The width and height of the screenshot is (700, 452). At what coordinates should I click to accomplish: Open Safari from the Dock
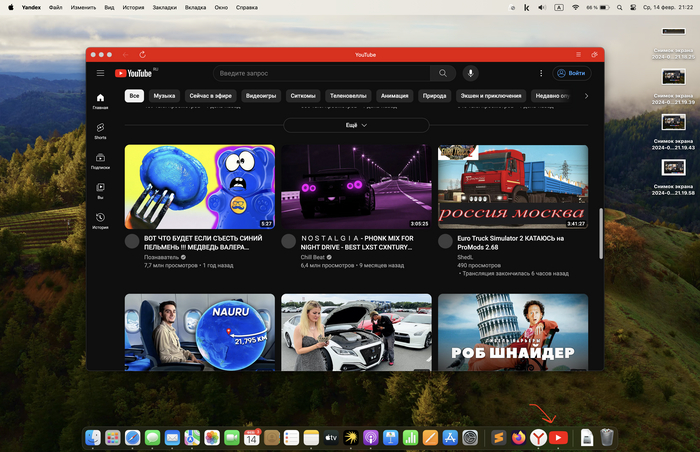pyautogui.click(x=133, y=438)
